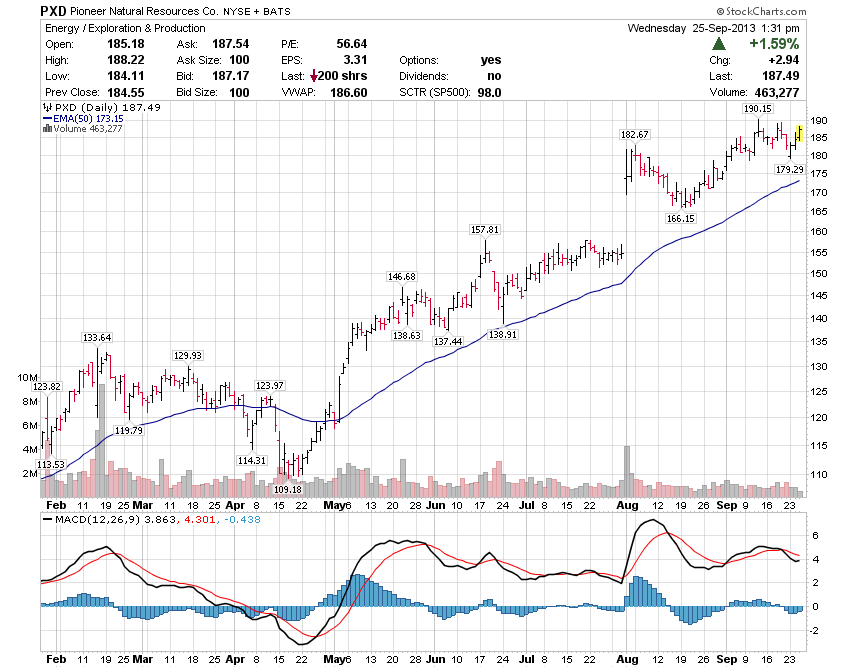Click the blue MACD histogram value -0.438
The height and width of the screenshot is (668, 850).
point(241,519)
